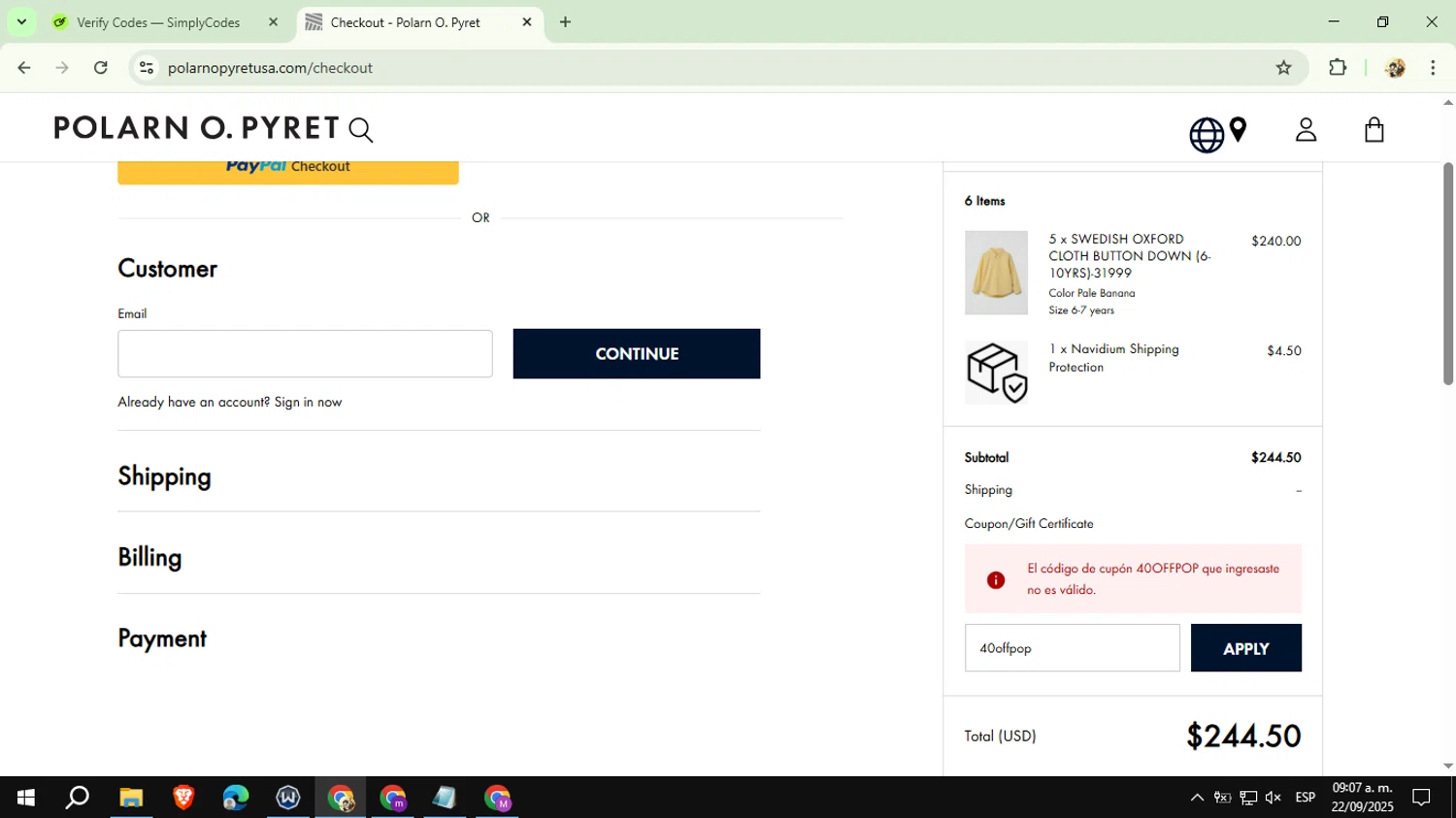This screenshot has width=1456, height=818.
Task: Click the page vertical scrollbar thumb
Action: 1447,274
